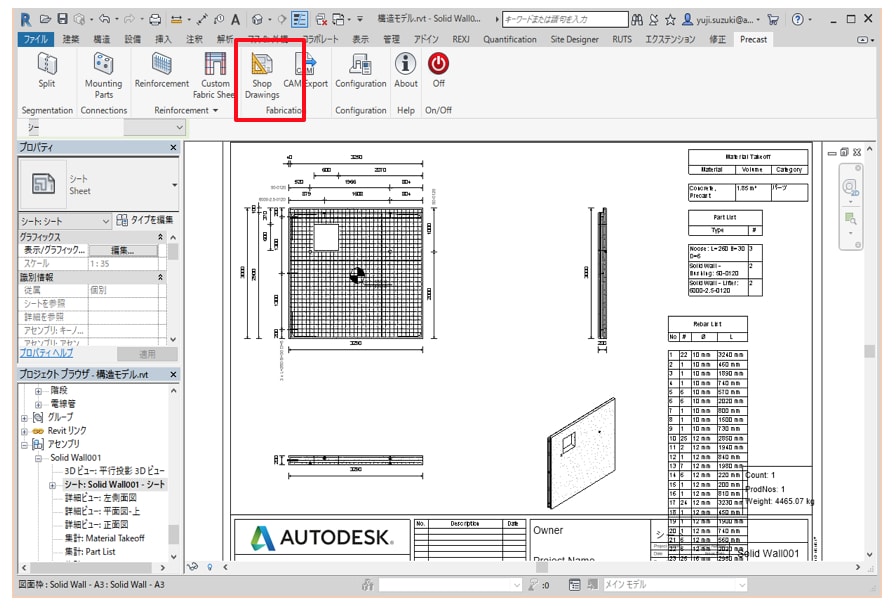The height and width of the screenshot is (610, 896).
Task: Click the Switch Windows icon
Action: click(x=339, y=19)
